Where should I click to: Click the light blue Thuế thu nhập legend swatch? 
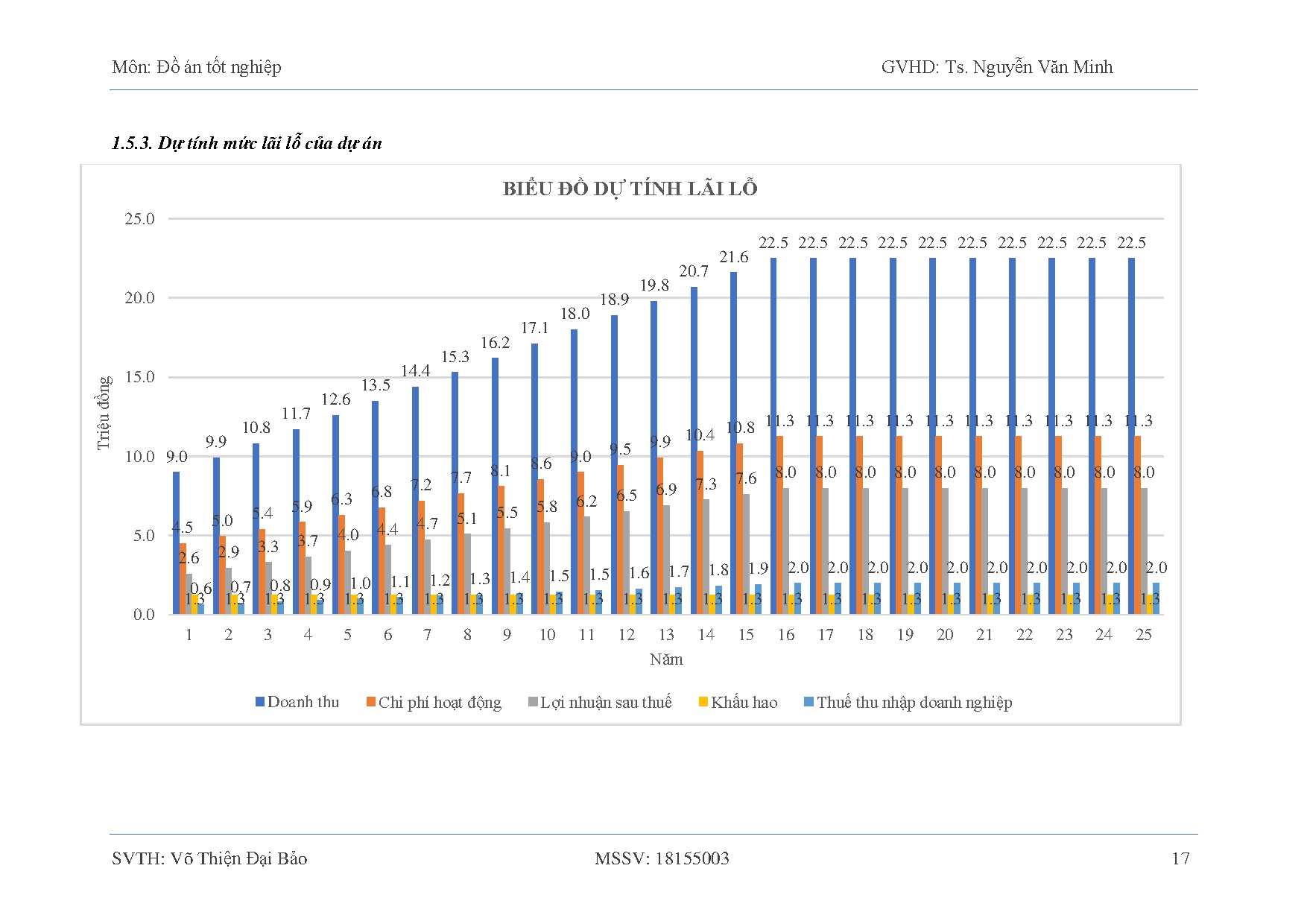click(x=808, y=702)
